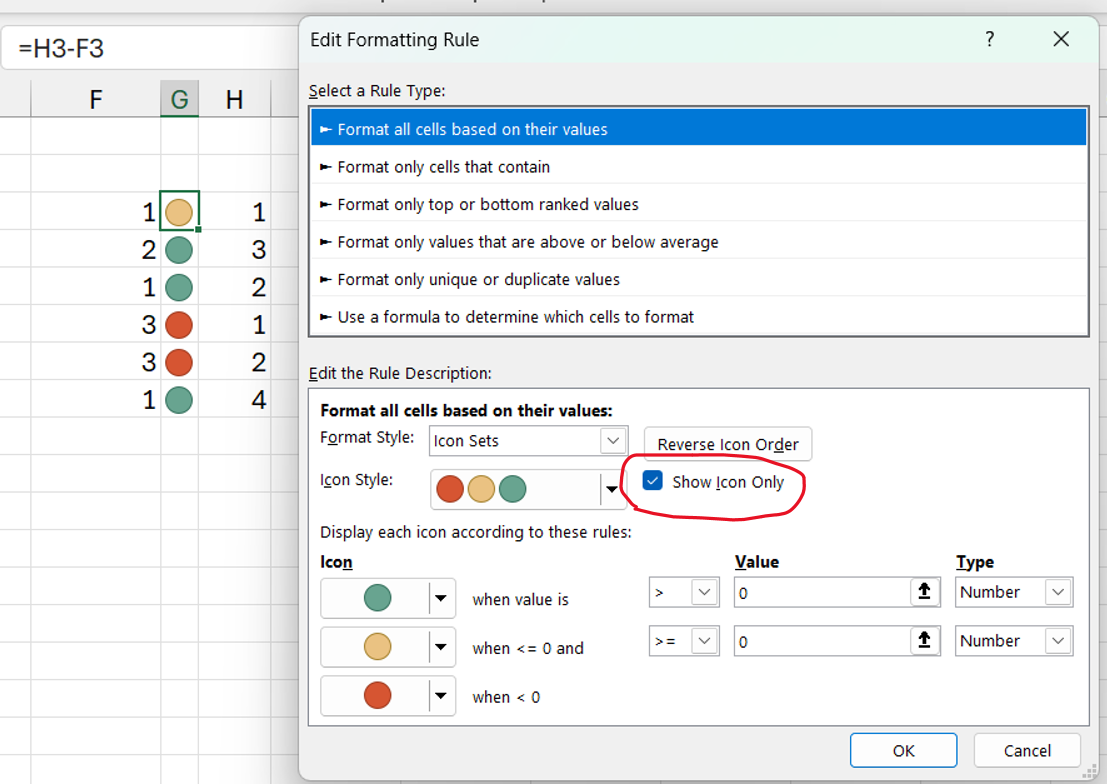Click the cell with H value 4
This screenshot has width=1107, height=784.
234,399
